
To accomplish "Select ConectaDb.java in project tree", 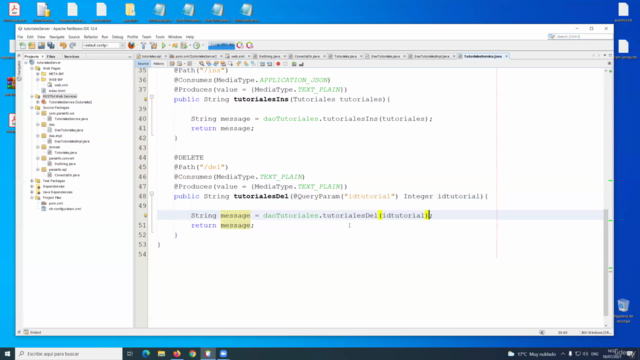I will pos(67,175).
